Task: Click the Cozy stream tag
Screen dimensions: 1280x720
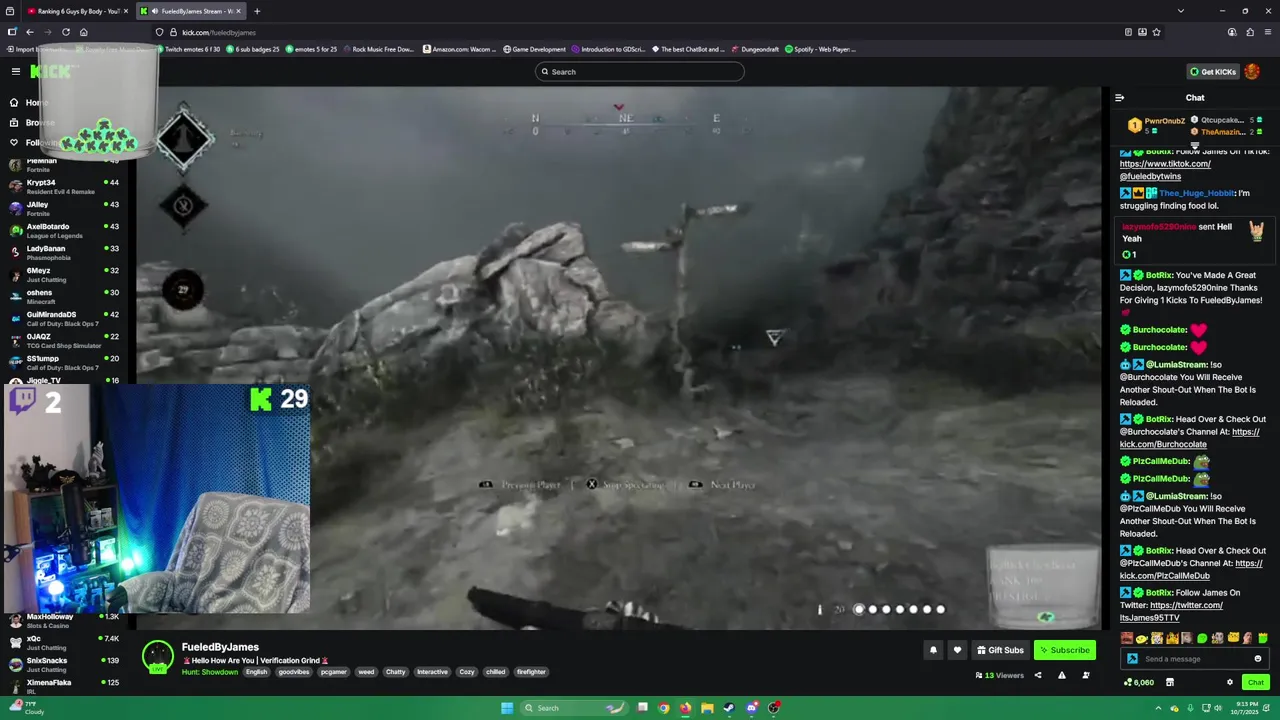Action: 467,672
